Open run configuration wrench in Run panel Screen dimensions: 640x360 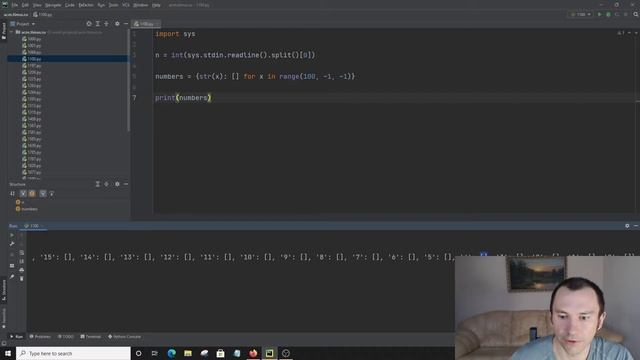(x=12, y=244)
